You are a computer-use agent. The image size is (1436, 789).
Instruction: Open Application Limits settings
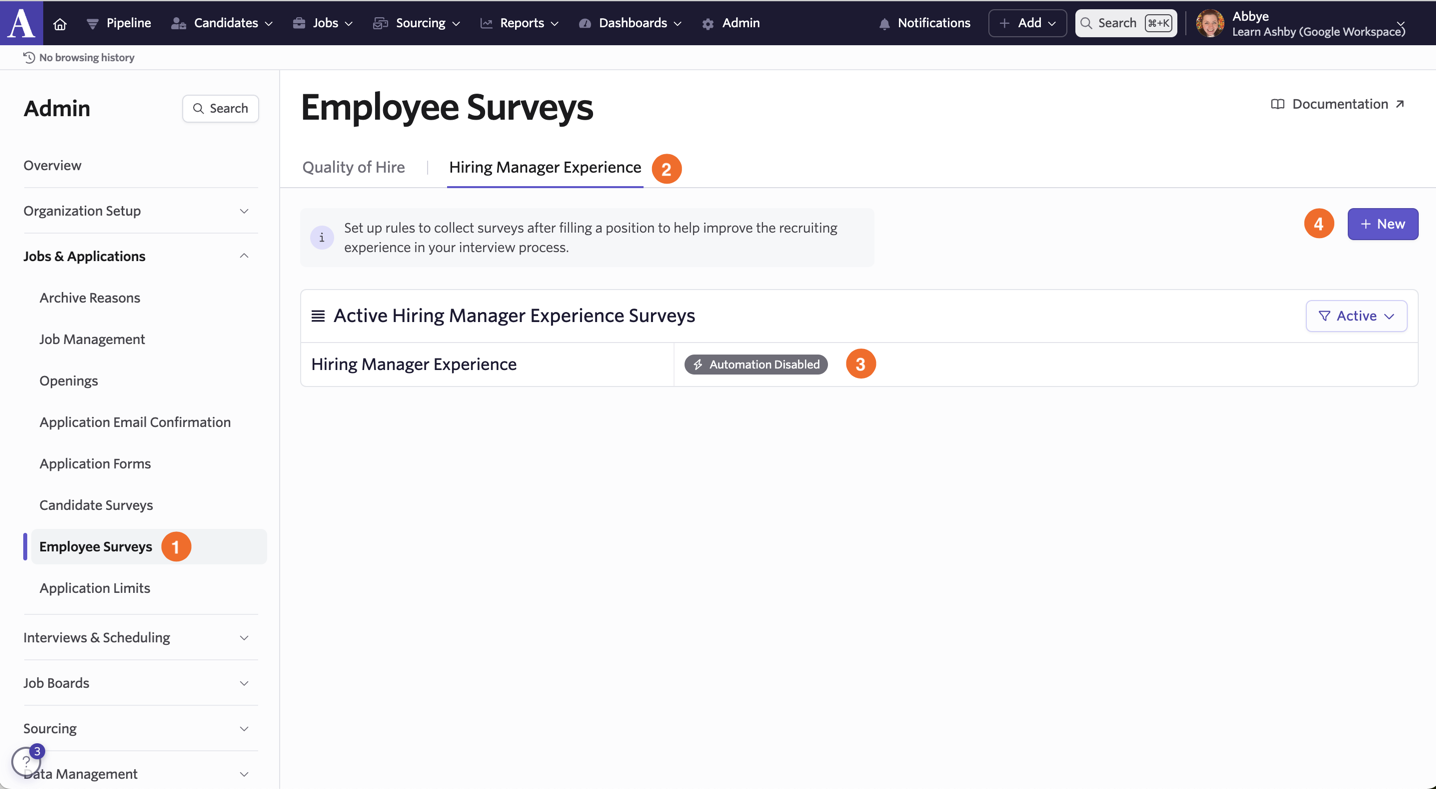point(95,588)
